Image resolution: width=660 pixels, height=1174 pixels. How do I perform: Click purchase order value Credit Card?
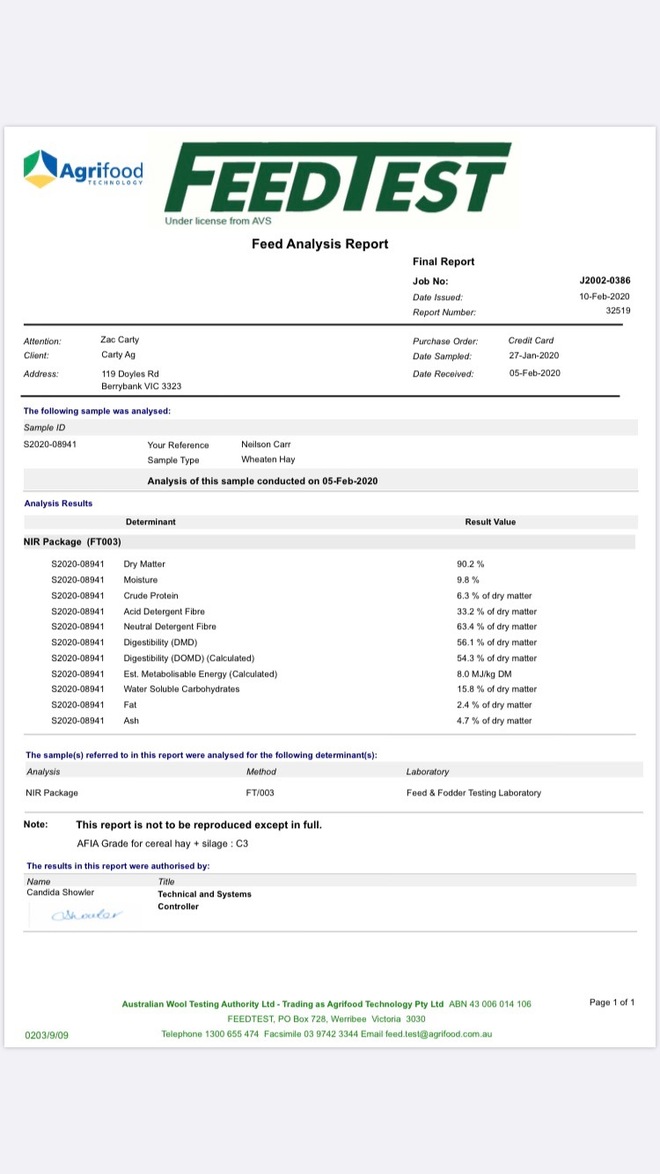click(x=530, y=341)
